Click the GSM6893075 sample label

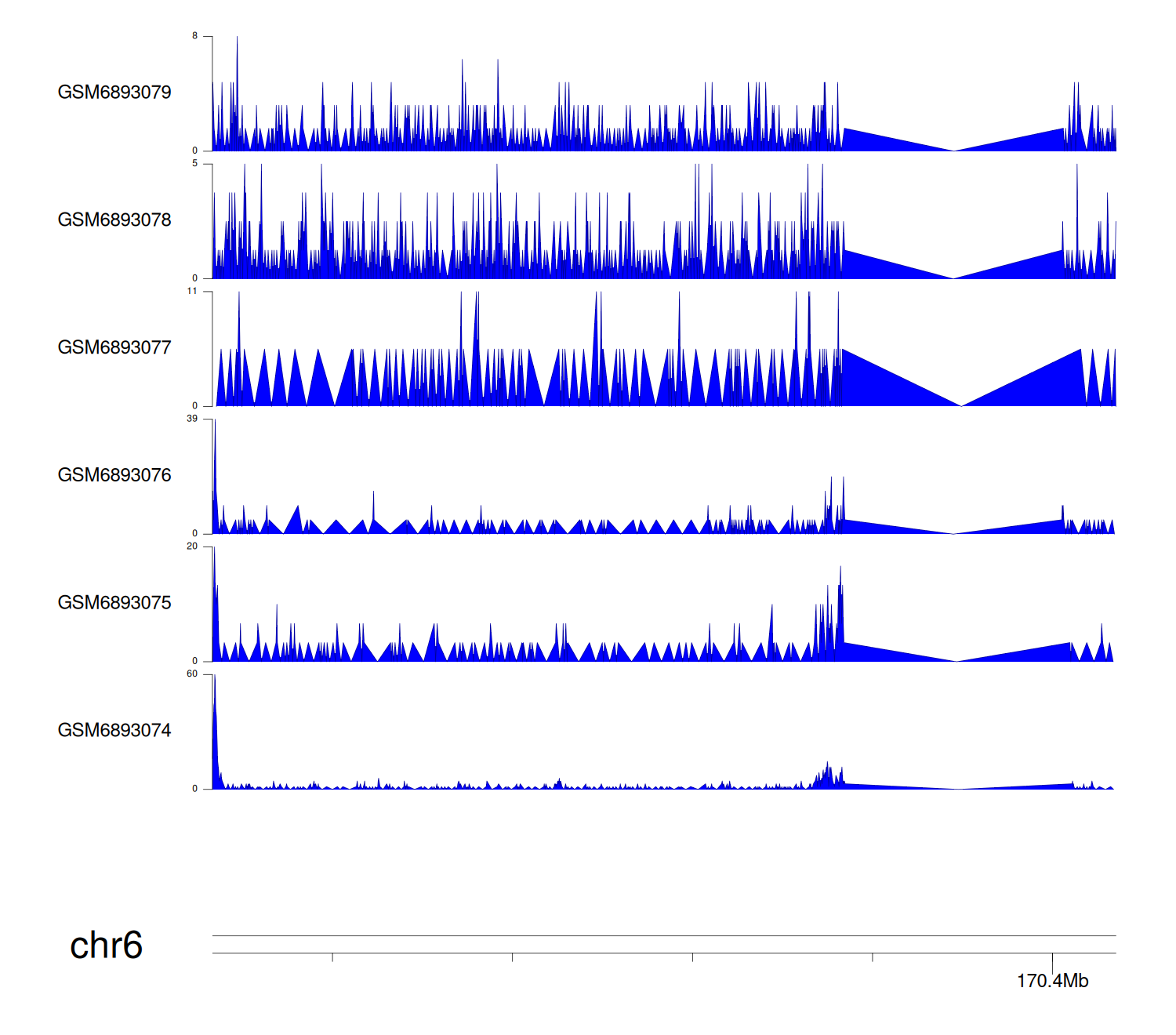coord(114,603)
